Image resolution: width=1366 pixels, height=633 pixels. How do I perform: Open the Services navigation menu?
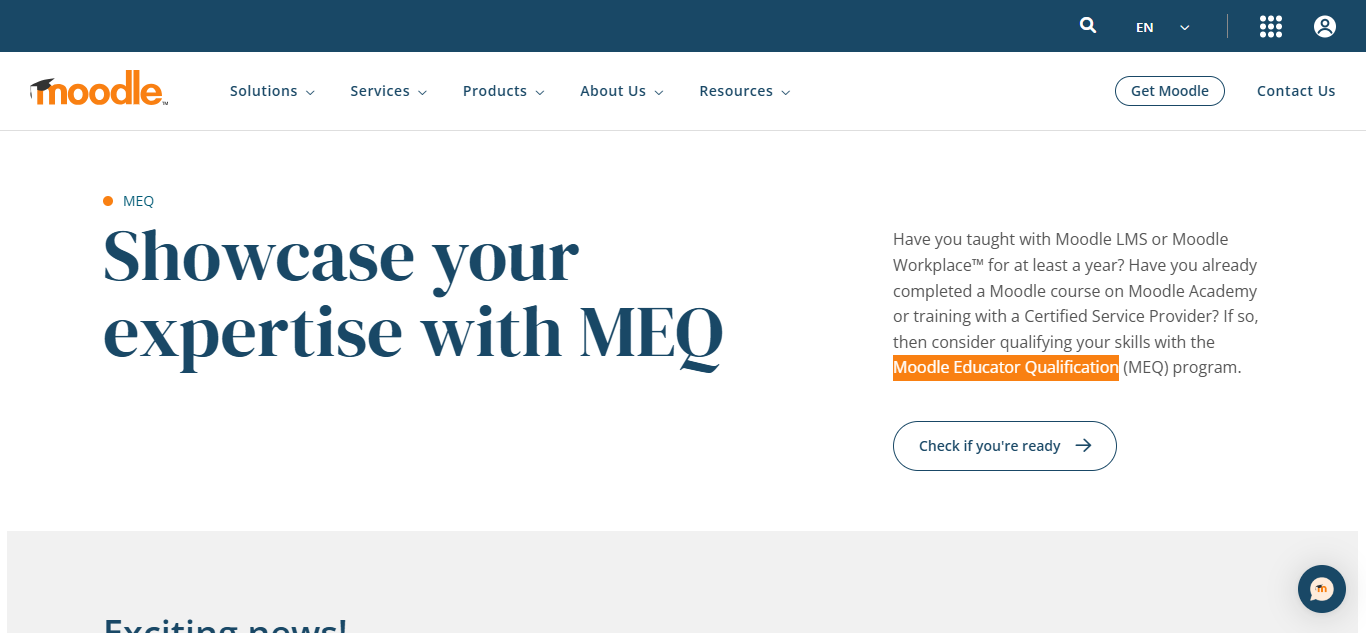380,91
